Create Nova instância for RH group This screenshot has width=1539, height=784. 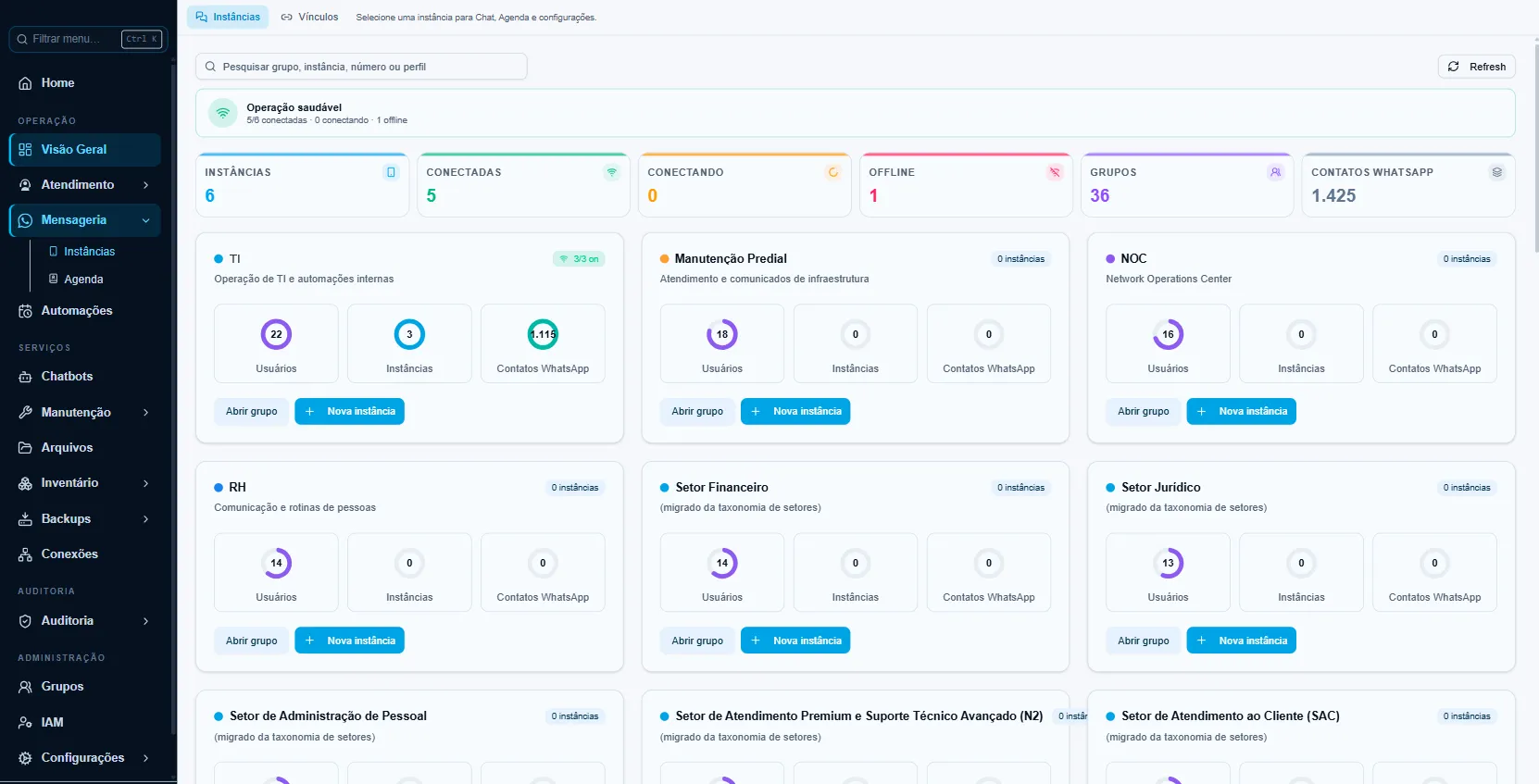pyautogui.click(x=349, y=641)
